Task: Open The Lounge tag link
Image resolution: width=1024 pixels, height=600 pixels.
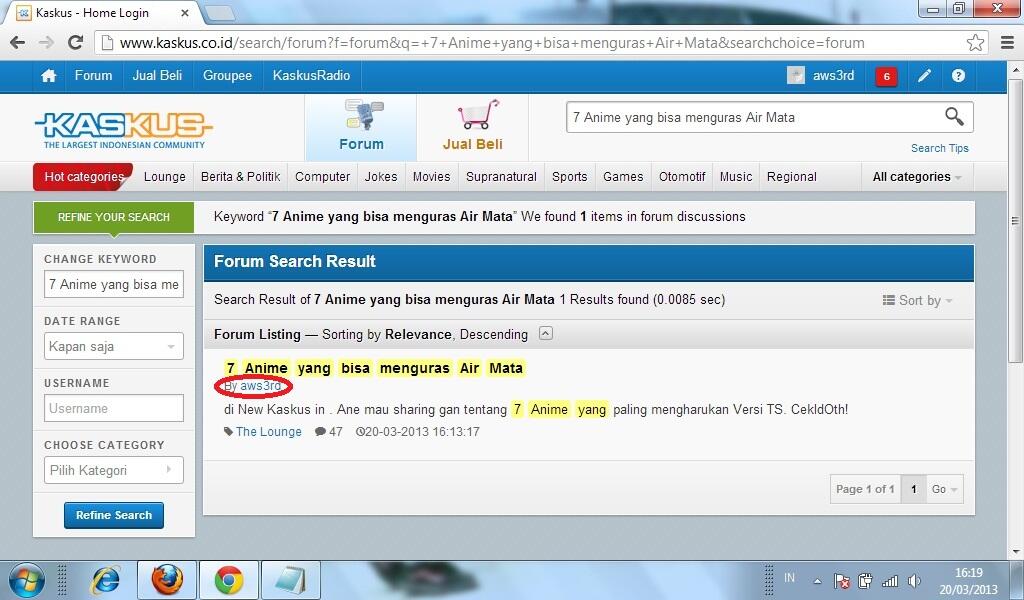Action: [268, 432]
